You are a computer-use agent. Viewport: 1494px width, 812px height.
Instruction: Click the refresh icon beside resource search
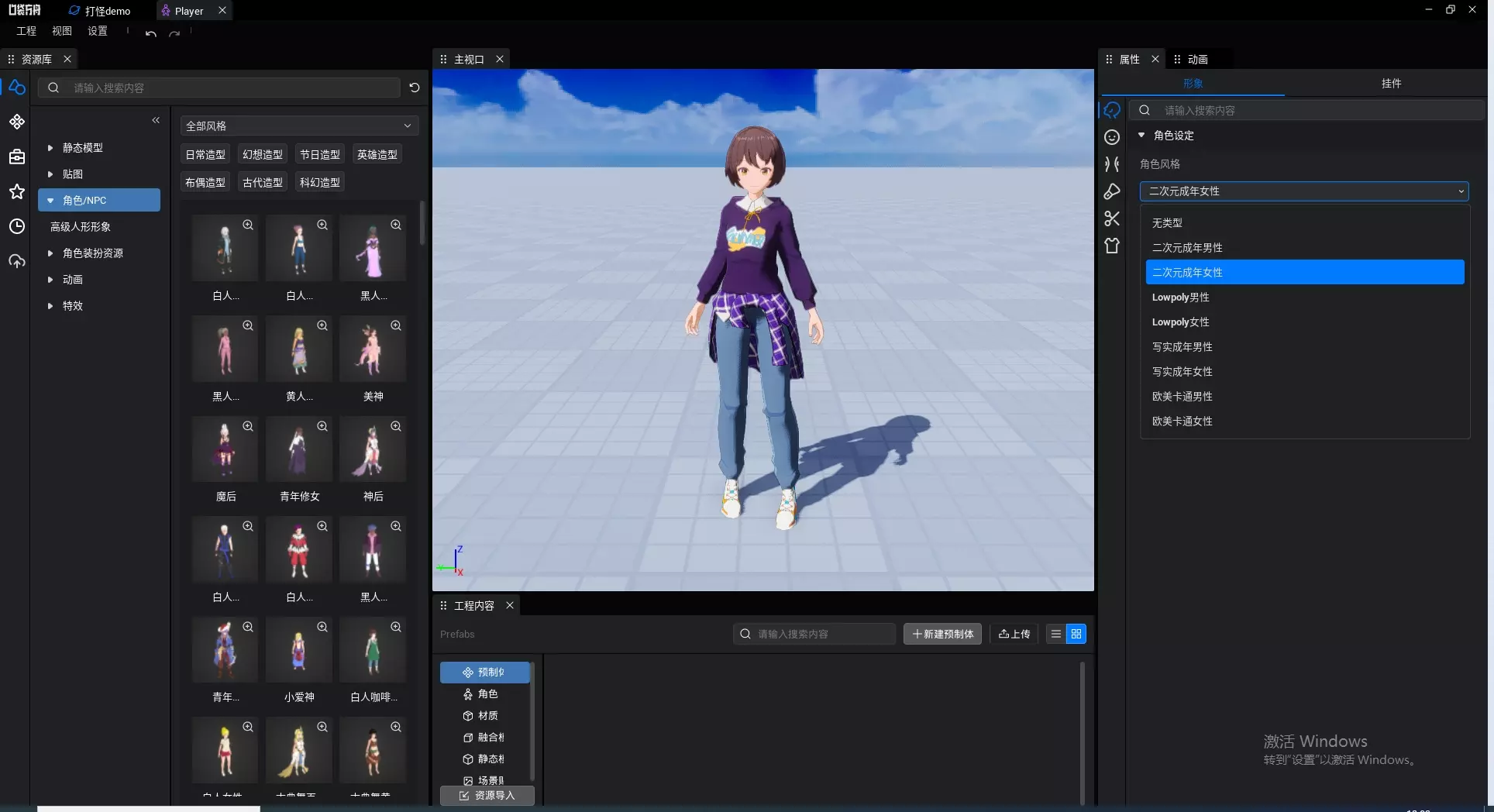coord(415,88)
